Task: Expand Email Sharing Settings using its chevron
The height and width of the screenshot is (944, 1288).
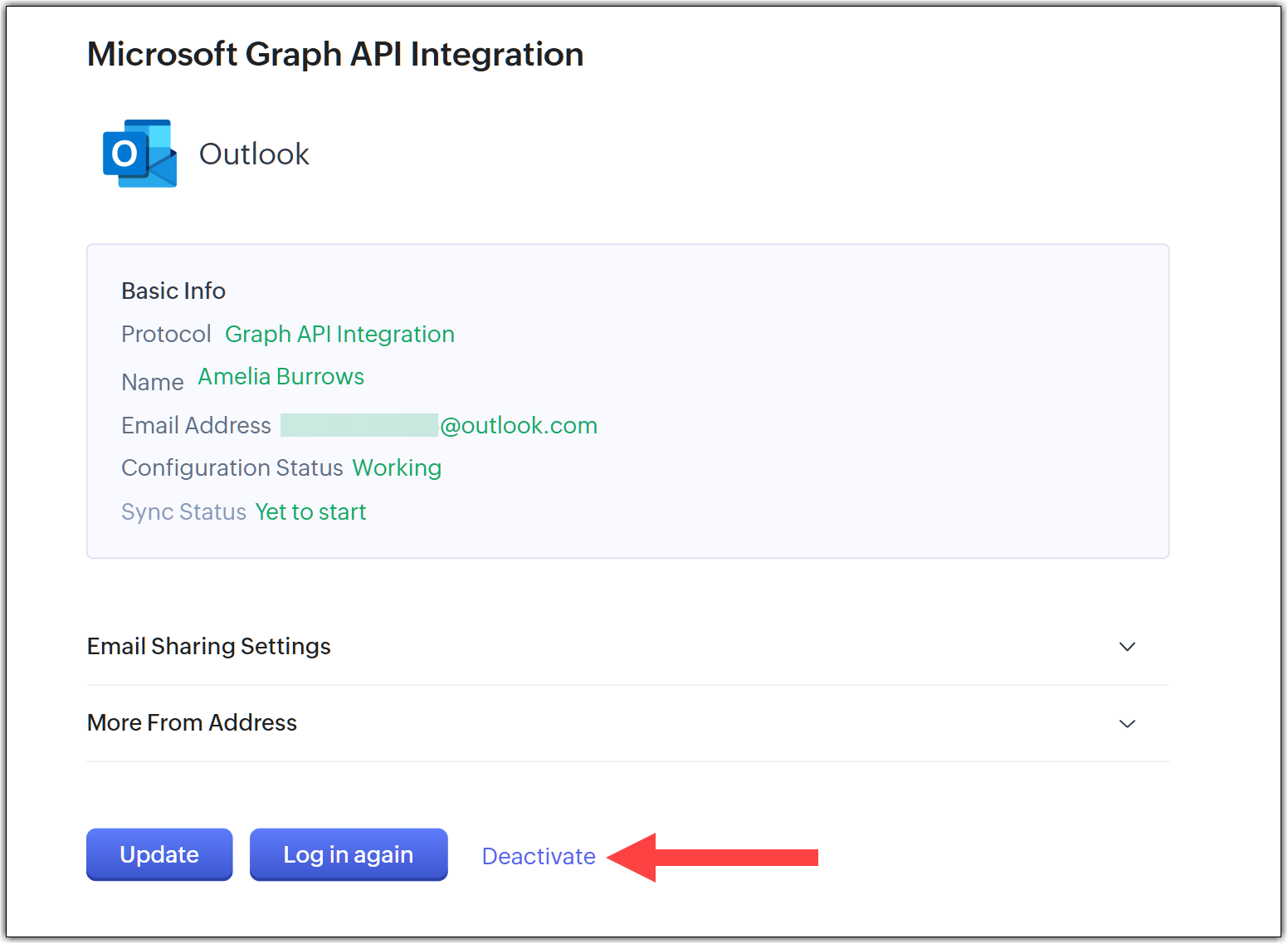Action: click(x=1126, y=647)
